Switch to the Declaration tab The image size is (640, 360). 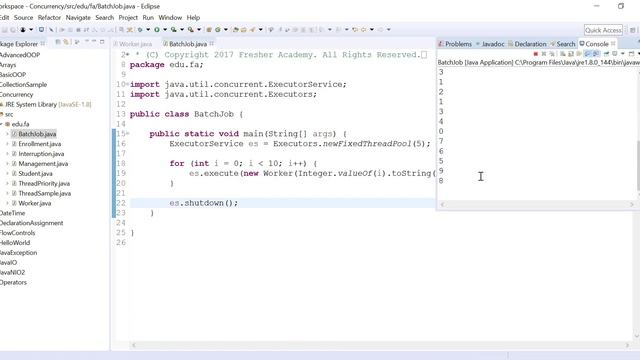[527, 44]
